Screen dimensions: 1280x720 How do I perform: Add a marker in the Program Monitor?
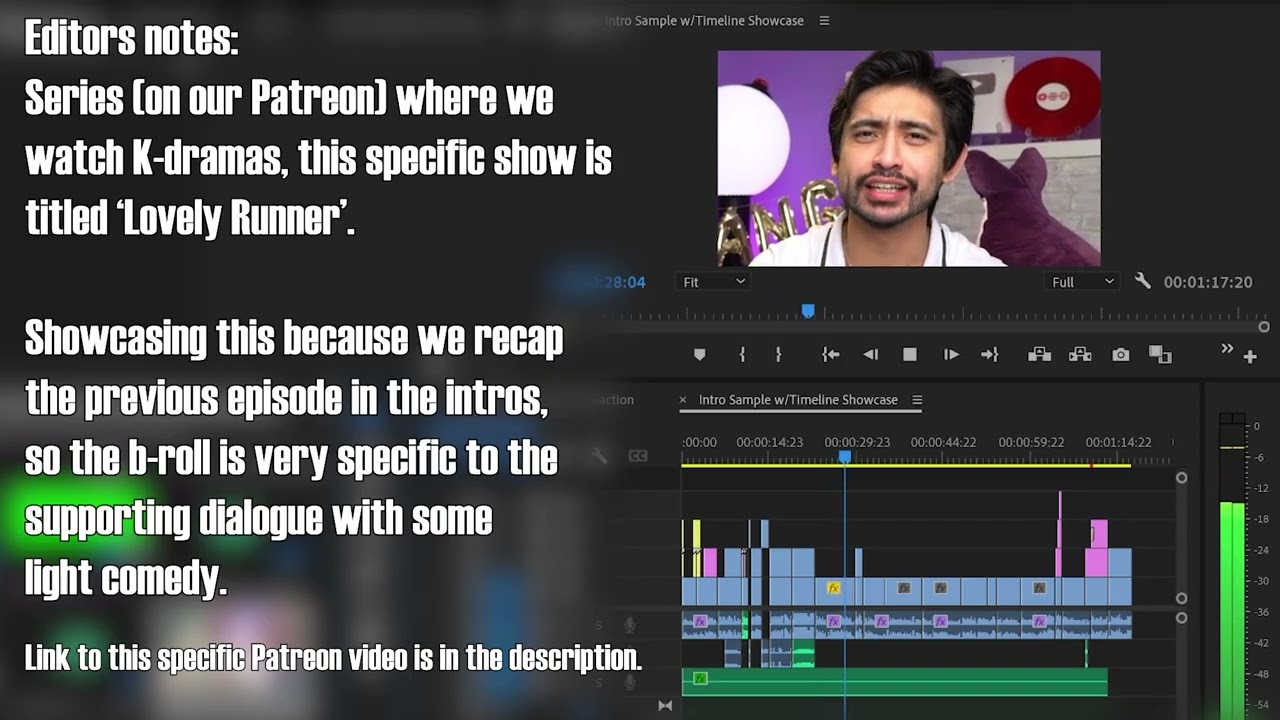[x=699, y=355]
